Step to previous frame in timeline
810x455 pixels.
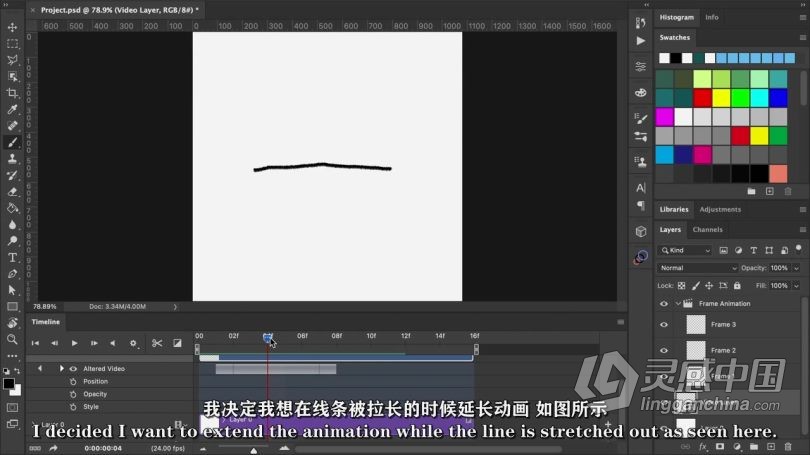[54, 343]
